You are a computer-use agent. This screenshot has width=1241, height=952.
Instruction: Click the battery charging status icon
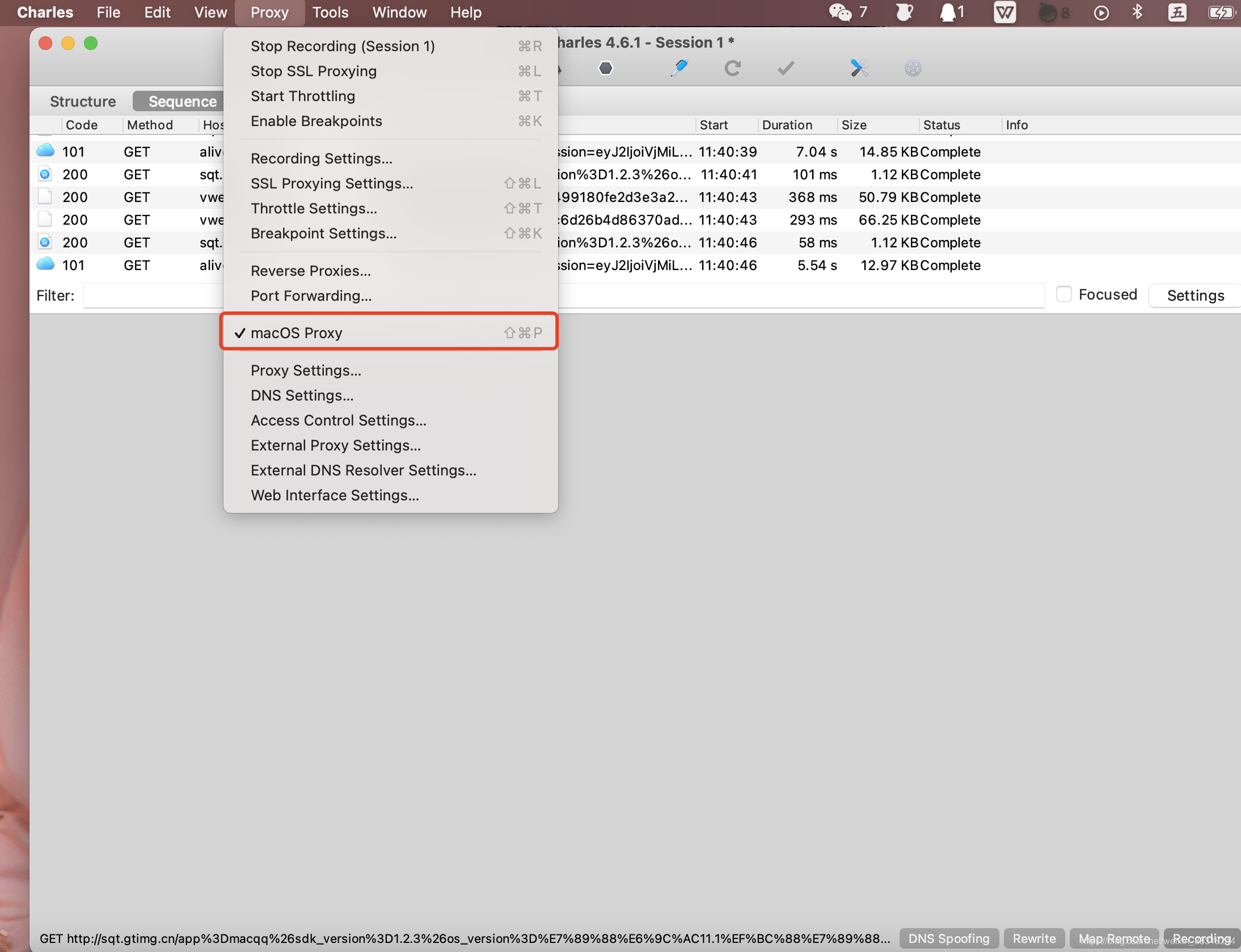pos(1221,12)
